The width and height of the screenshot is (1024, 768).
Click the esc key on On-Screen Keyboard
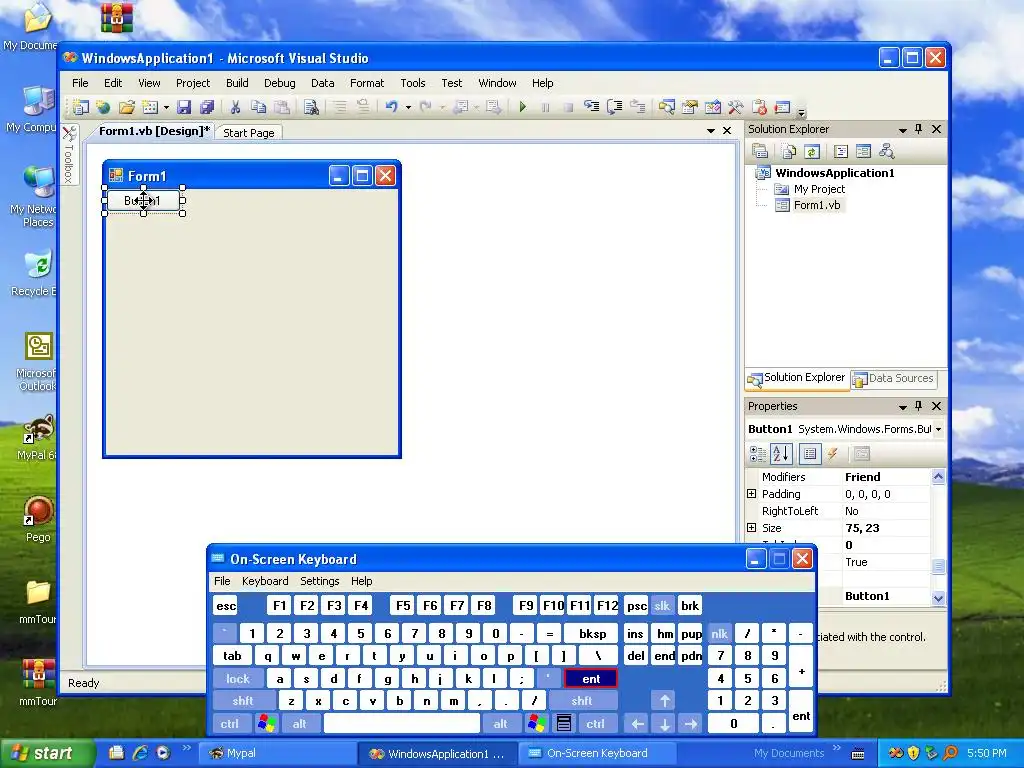pyautogui.click(x=226, y=606)
